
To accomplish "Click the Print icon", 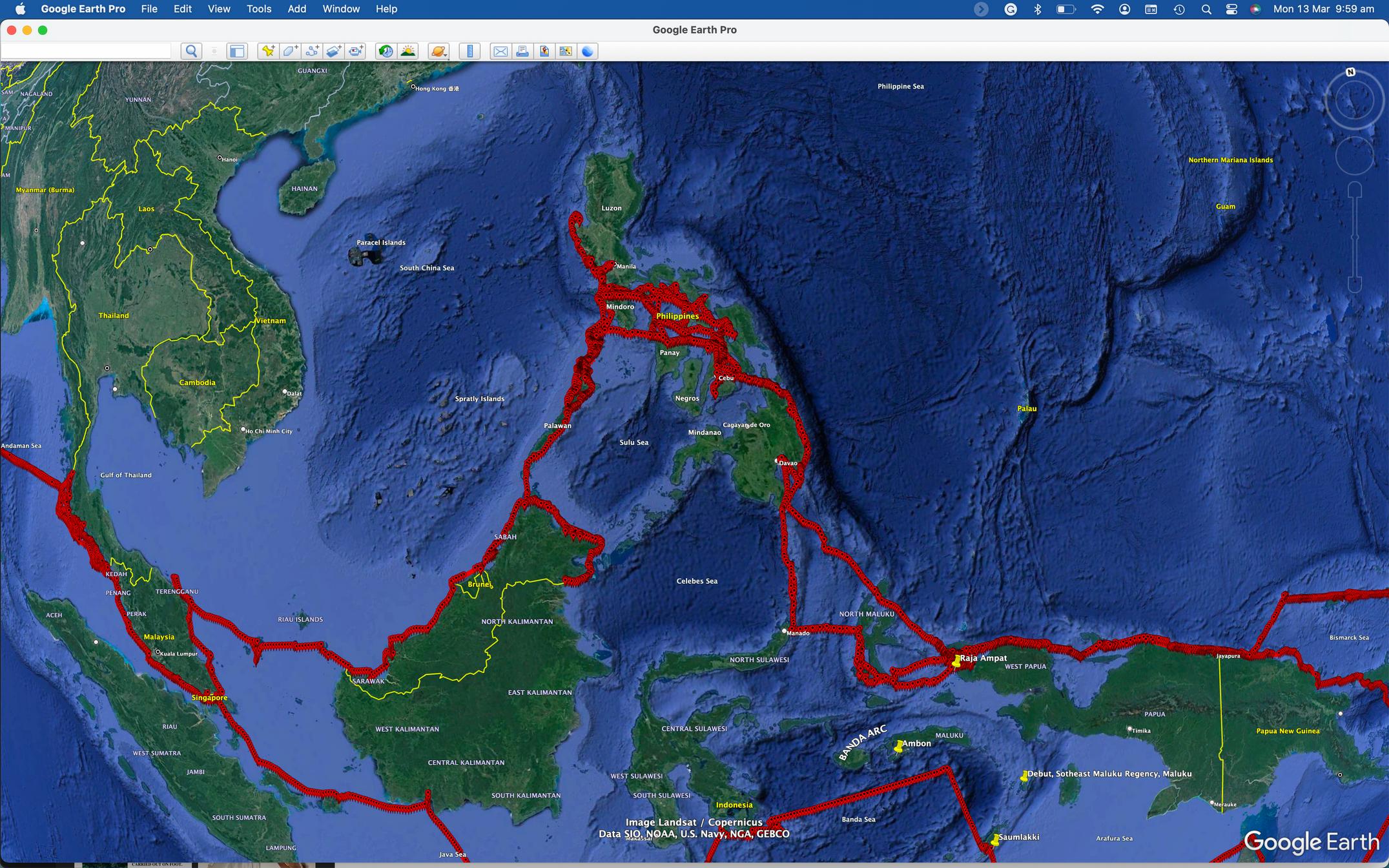I will click(522, 51).
